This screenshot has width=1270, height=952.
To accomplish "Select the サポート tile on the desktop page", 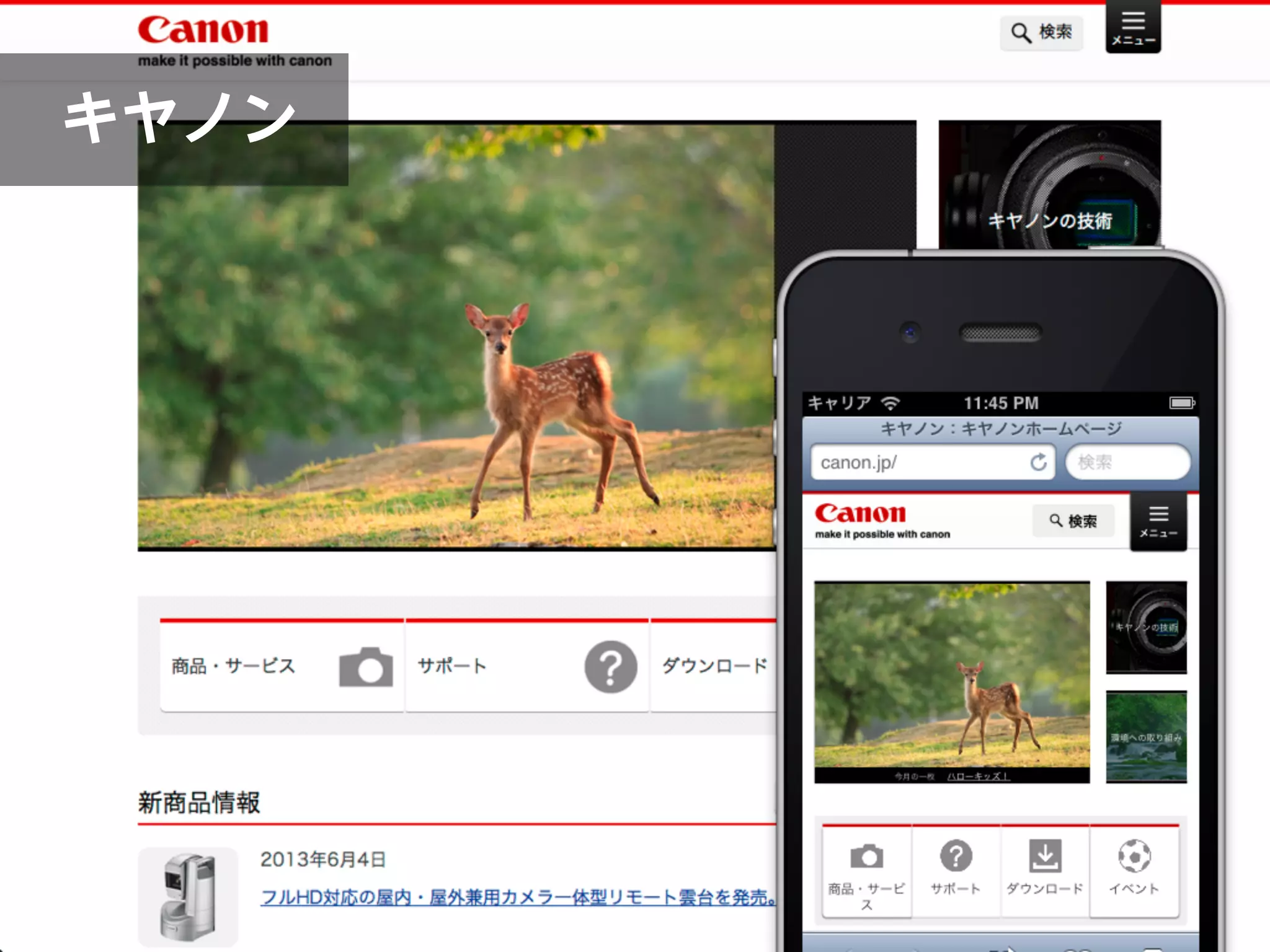I will pyautogui.click(x=527, y=666).
